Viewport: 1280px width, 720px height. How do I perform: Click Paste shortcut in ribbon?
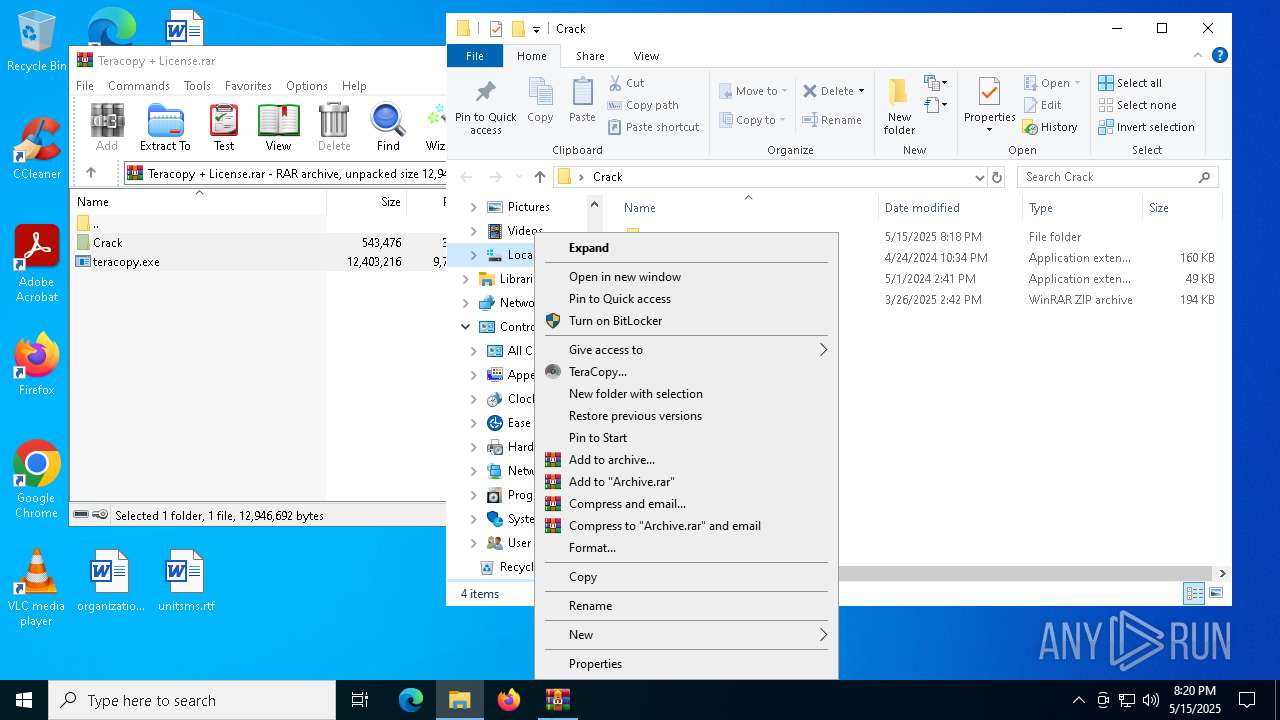pyautogui.click(x=653, y=127)
